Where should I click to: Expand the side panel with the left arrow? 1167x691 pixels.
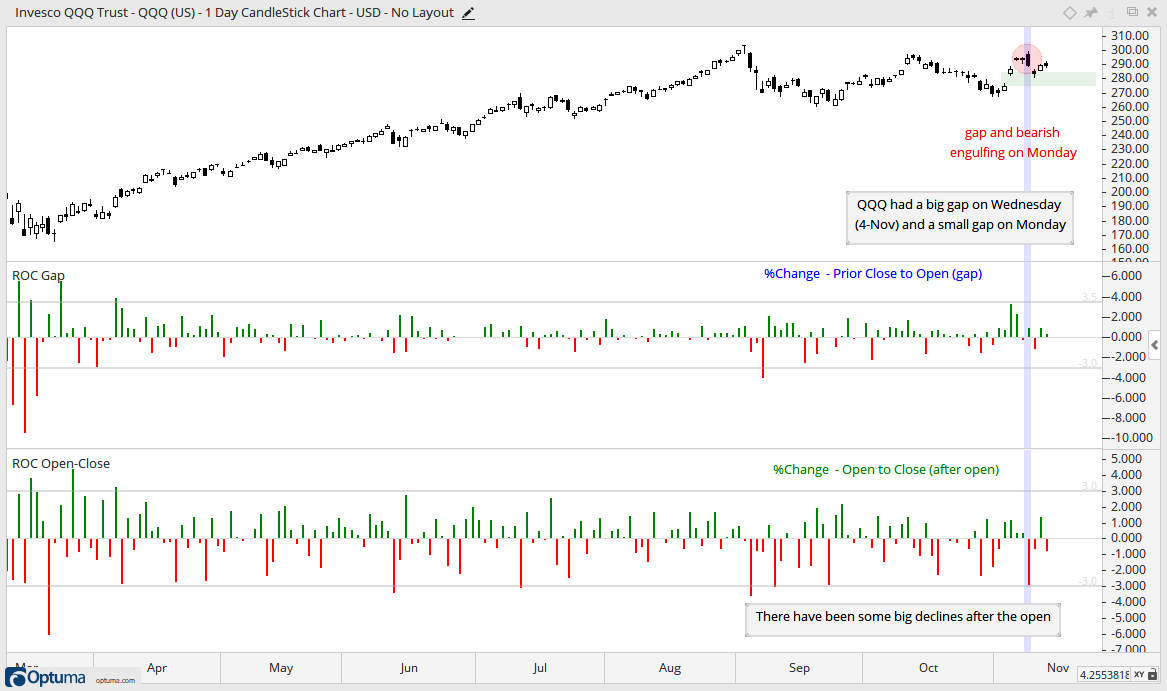coord(1154,345)
